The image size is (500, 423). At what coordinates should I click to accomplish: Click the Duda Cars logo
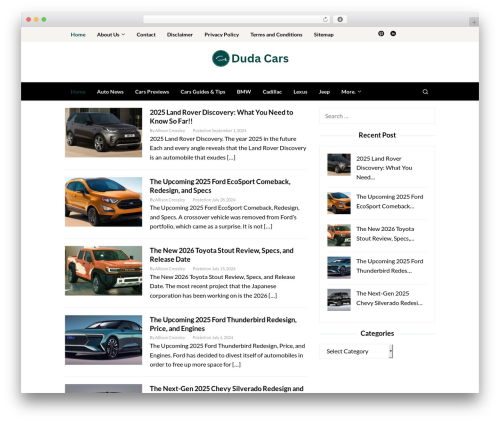[250, 58]
